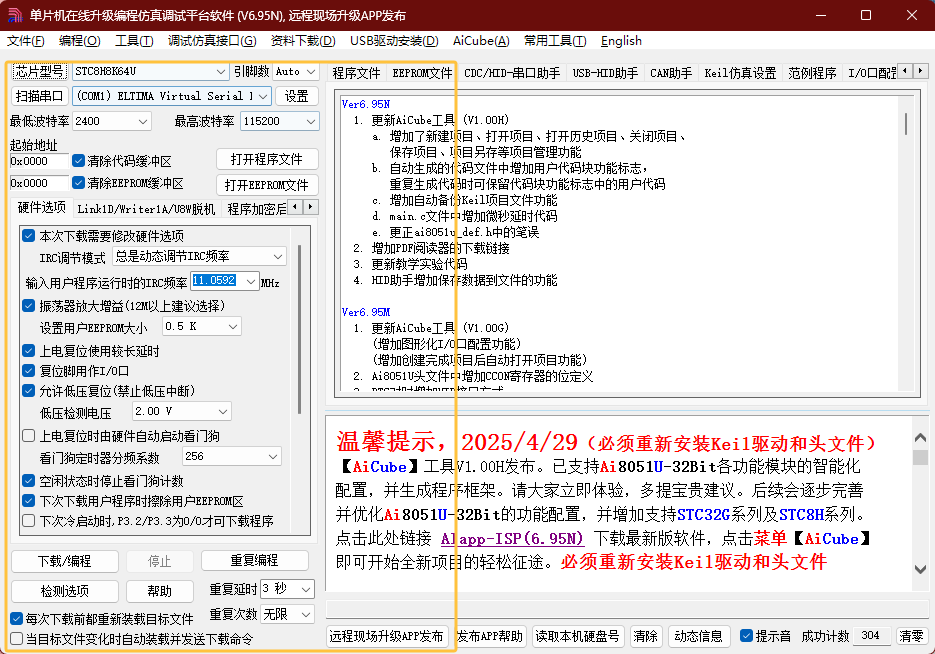Switch to Link1D/Writer1A/U8W脱机 tab
The width and height of the screenshot is (935, 654).
(x=146, y=209)
